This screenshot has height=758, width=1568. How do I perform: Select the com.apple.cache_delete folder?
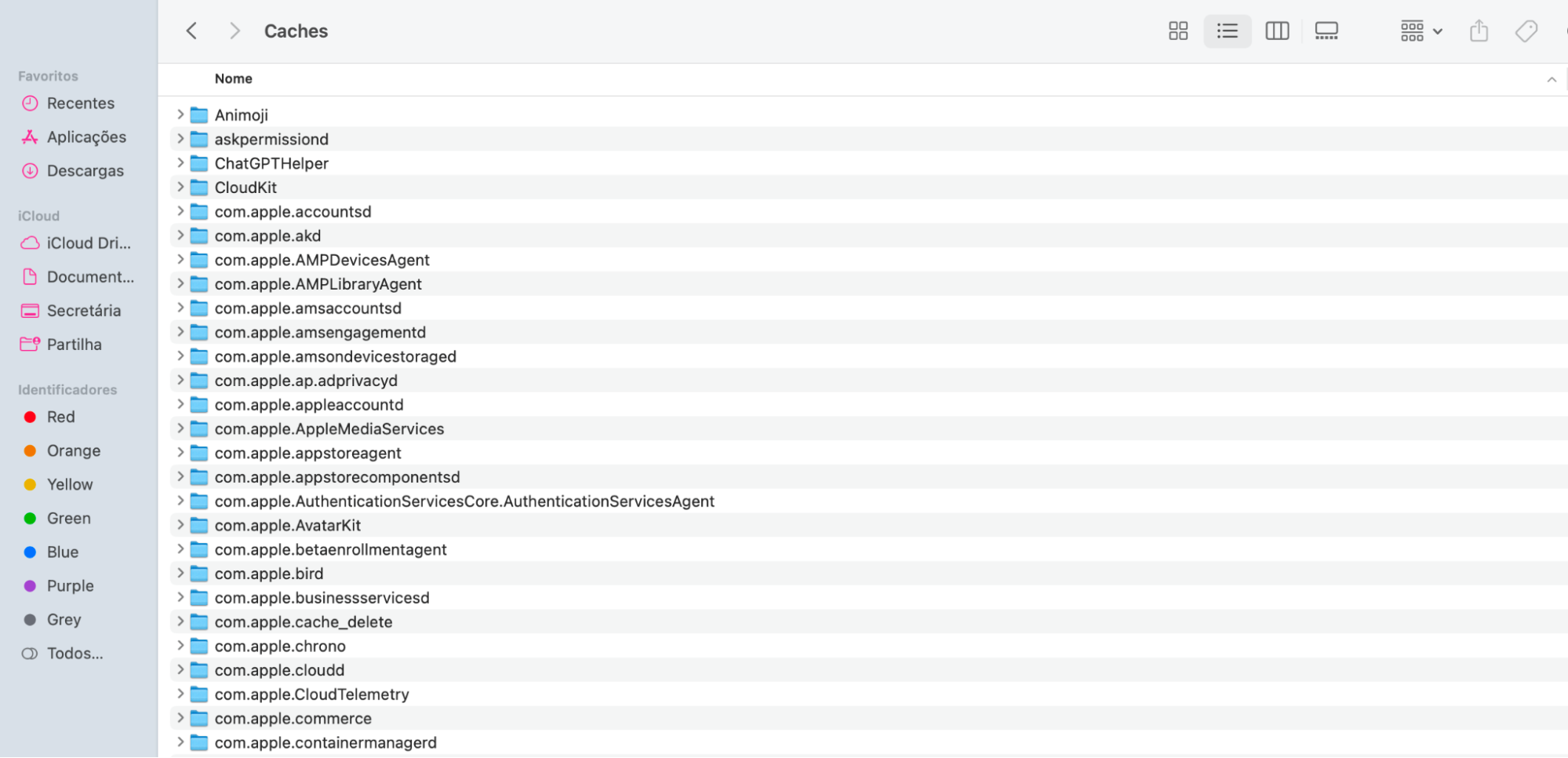pos(303,622)
